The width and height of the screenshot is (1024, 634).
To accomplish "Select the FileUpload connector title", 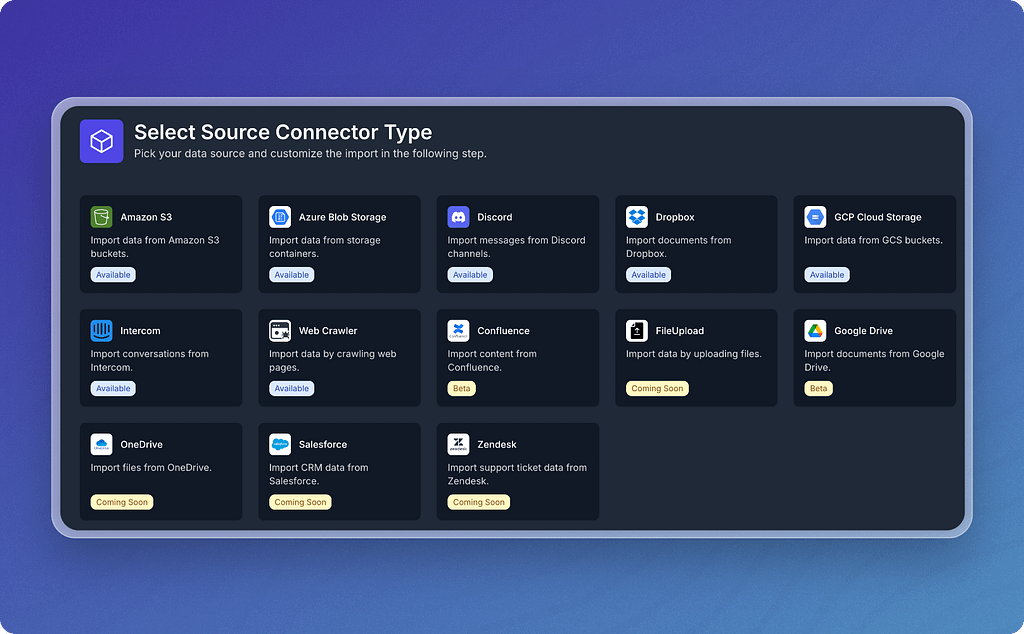I will (679, 330).
